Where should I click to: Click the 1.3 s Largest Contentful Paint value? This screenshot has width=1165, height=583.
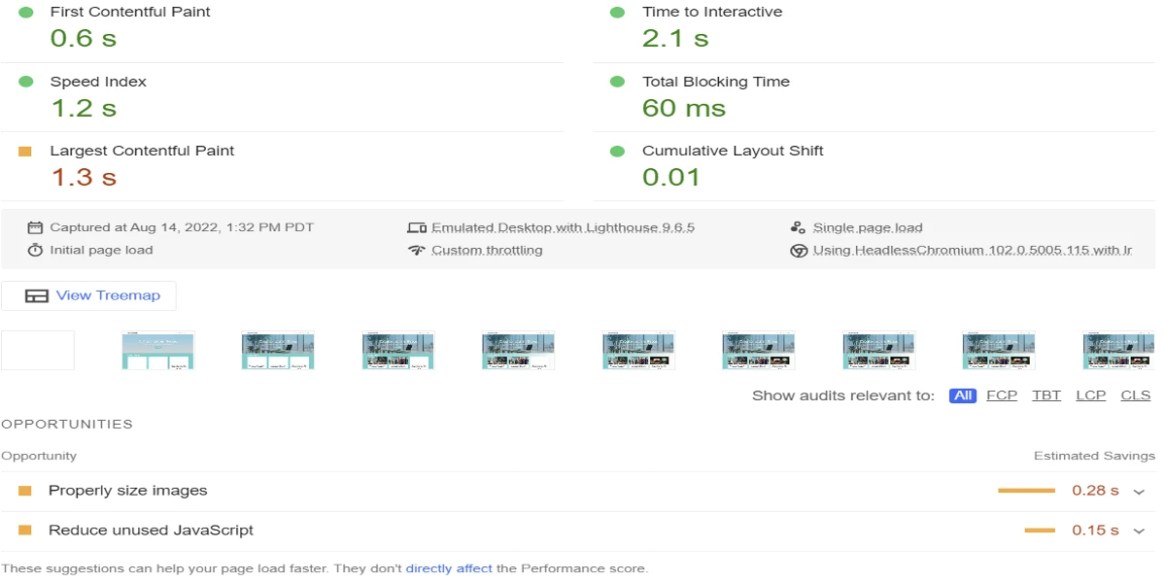click(x=83, y=177)
